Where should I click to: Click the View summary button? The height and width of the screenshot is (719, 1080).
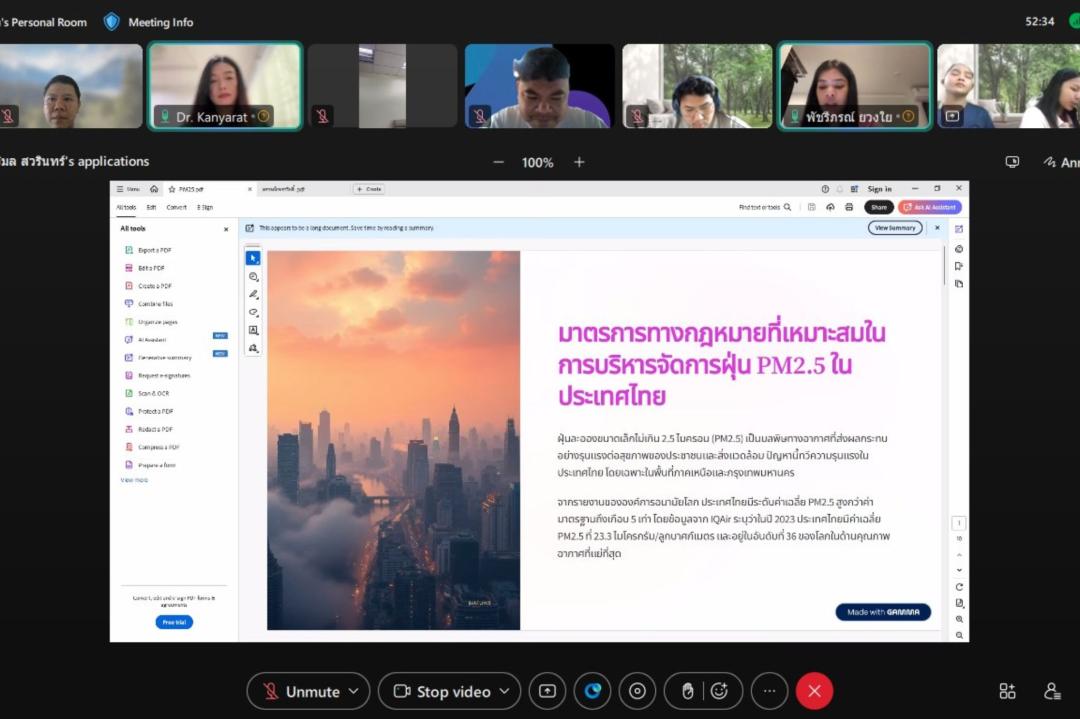coord(895,228)
